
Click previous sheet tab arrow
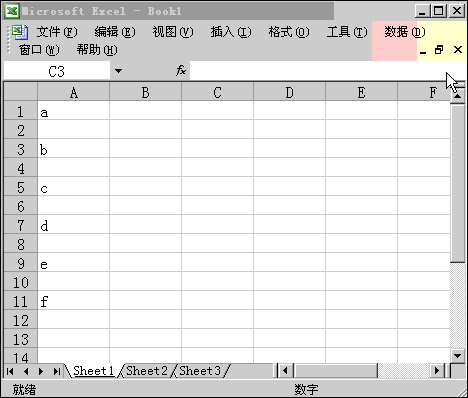pyautogui.click(x=26, y=371)
